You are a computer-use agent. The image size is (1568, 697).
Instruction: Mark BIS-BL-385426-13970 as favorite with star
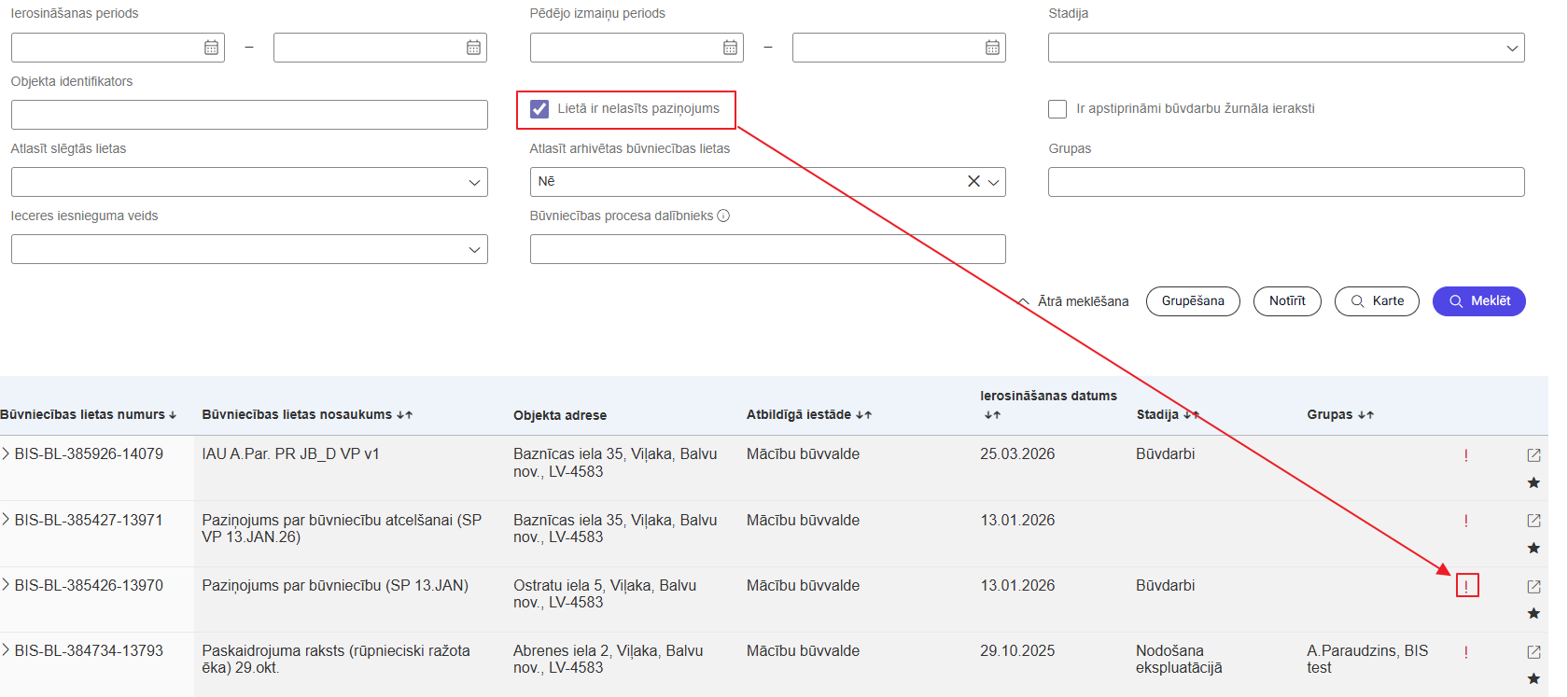pos(1533,613)
